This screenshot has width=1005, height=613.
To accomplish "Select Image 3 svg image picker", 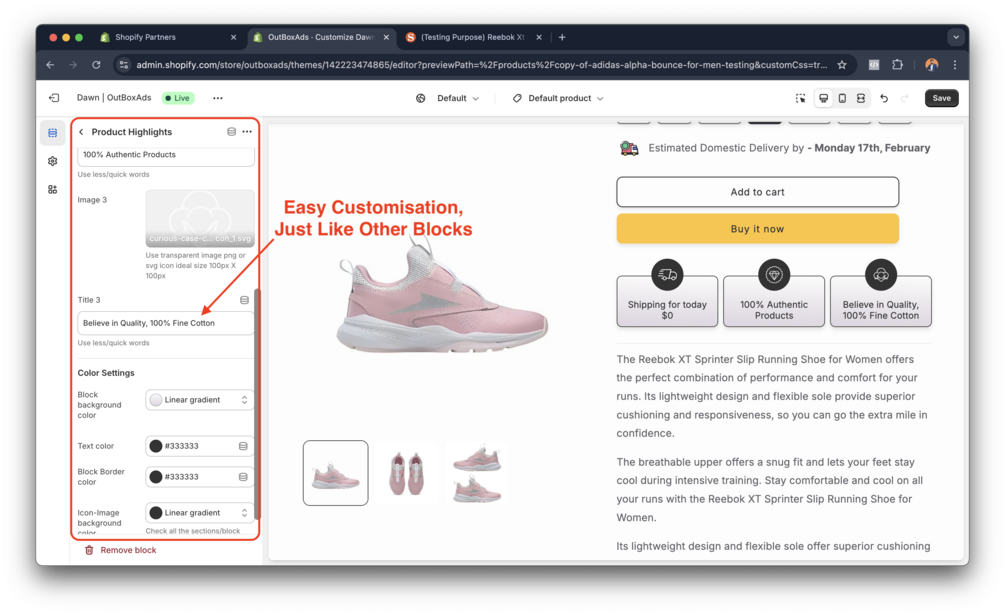I will (199, 218).
